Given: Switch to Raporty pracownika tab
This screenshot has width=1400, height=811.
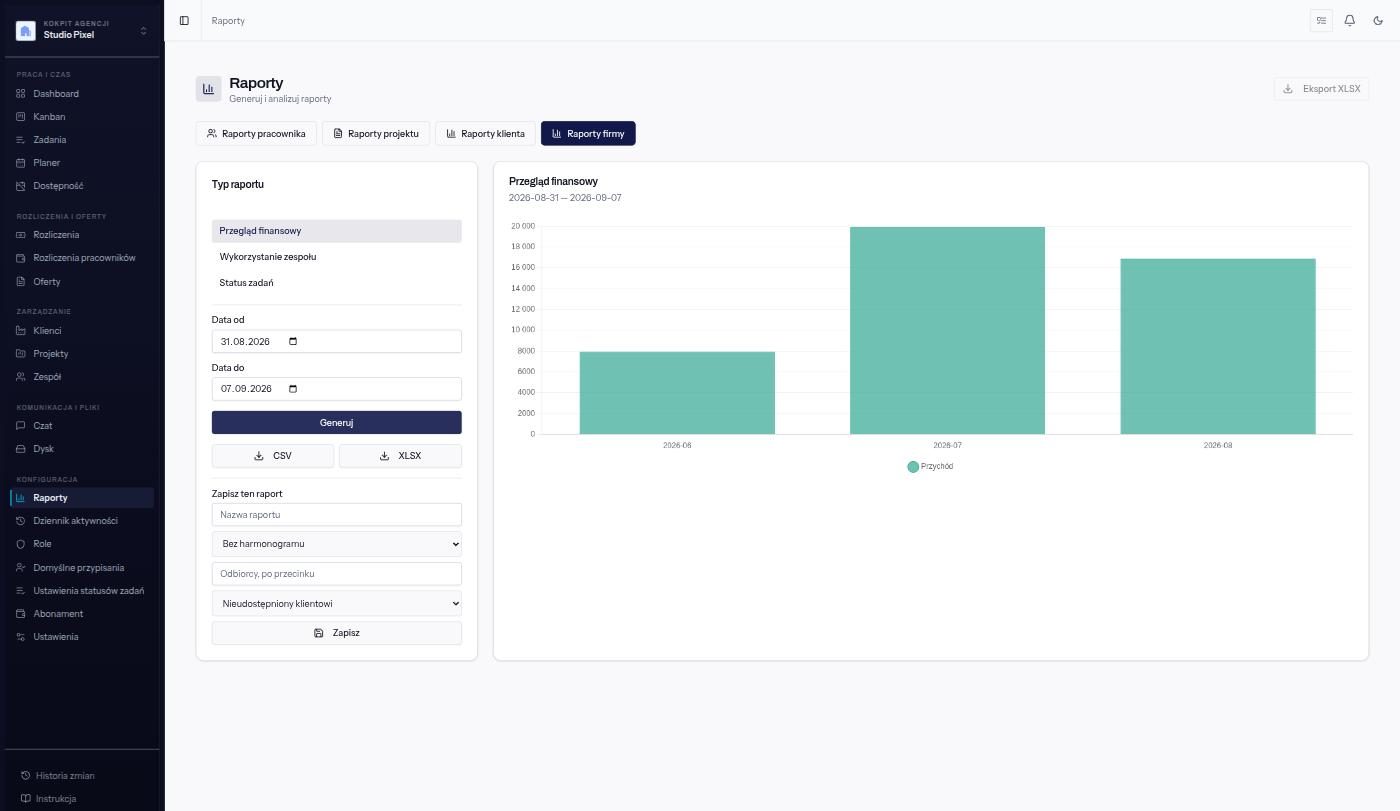Looking at the screenshot, I should (256, 134).
